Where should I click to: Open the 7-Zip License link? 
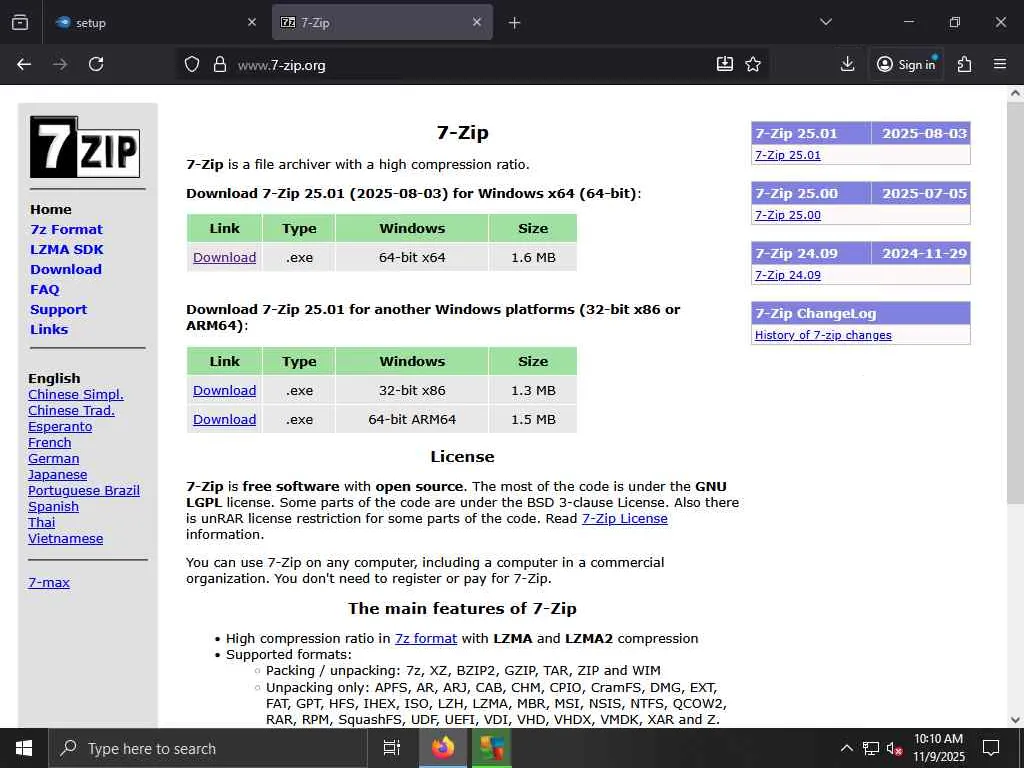(x=624, y=519)
